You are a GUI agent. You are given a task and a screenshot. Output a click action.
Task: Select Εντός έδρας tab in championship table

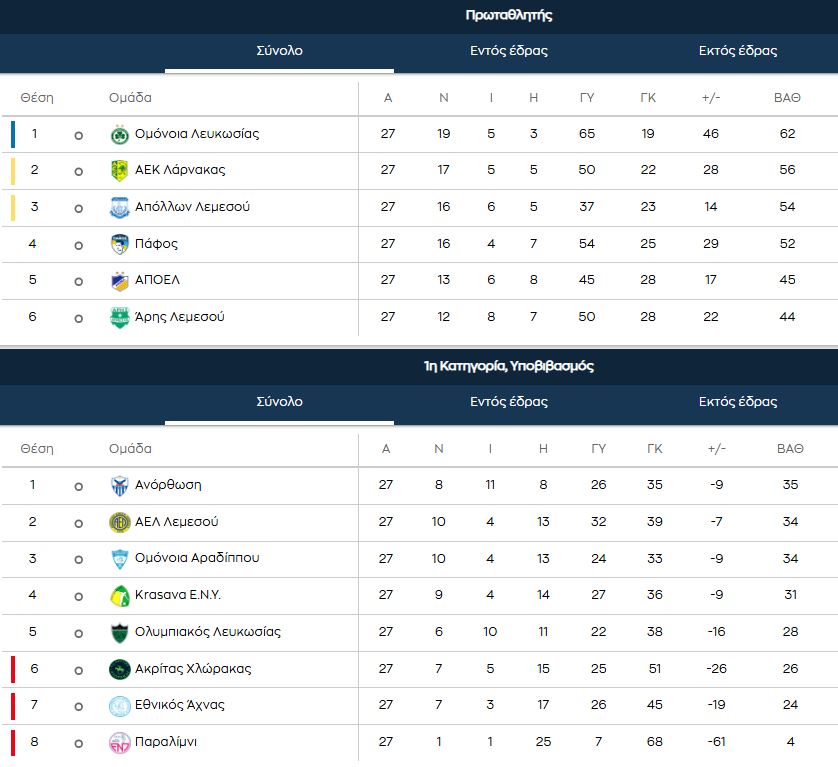click(x=509, y=51)
